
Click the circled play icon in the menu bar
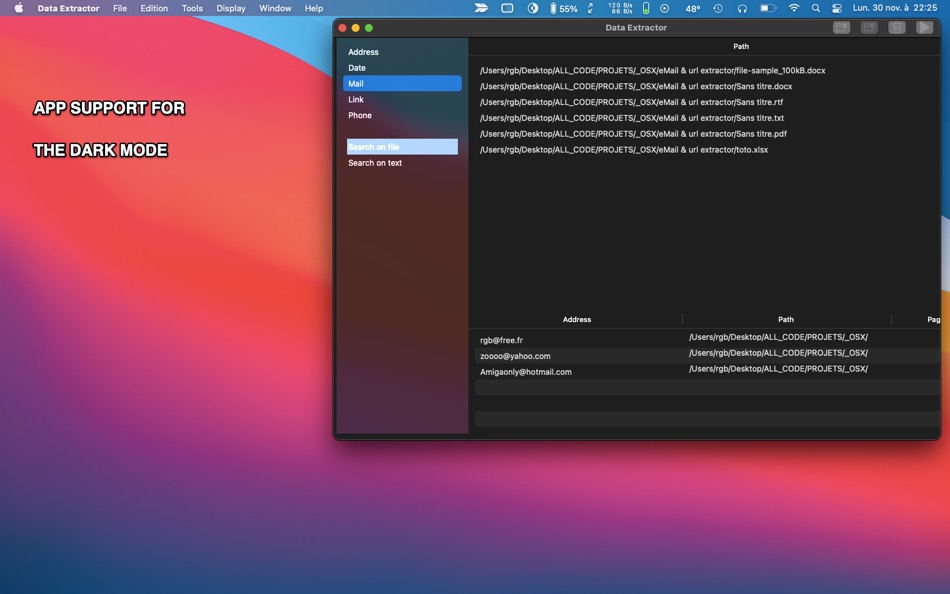(665, 8)
